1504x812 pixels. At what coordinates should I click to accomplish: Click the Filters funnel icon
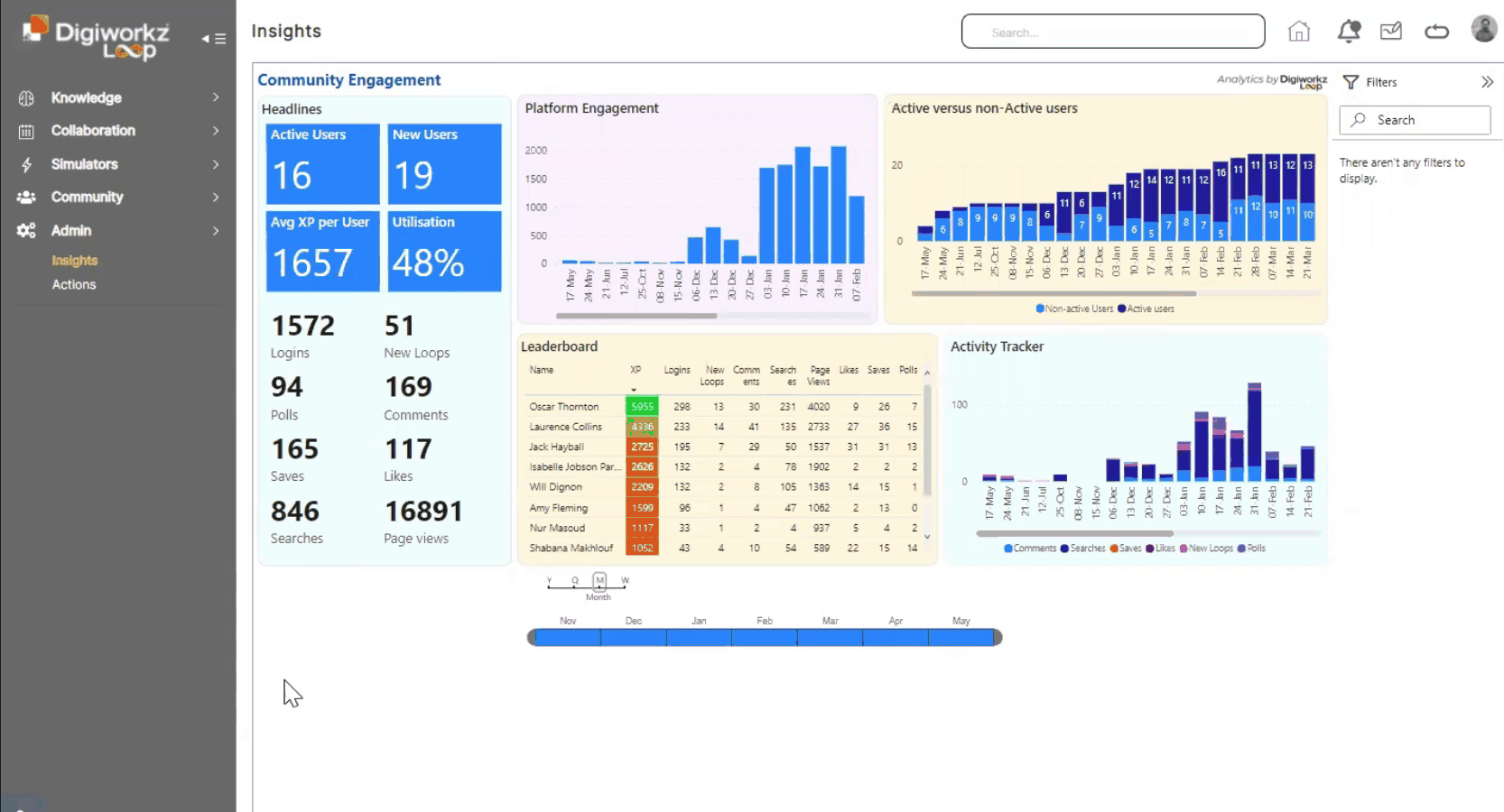1351,82
